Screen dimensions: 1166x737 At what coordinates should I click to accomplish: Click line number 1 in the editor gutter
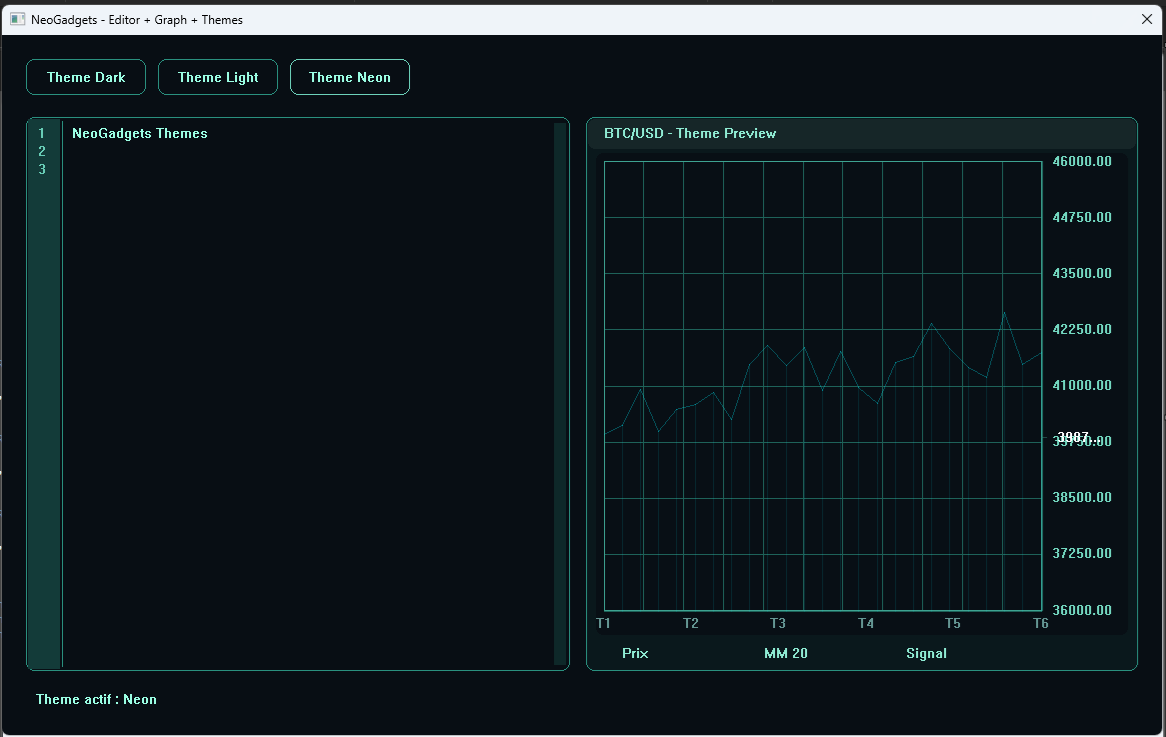click(x=42, y=134)
